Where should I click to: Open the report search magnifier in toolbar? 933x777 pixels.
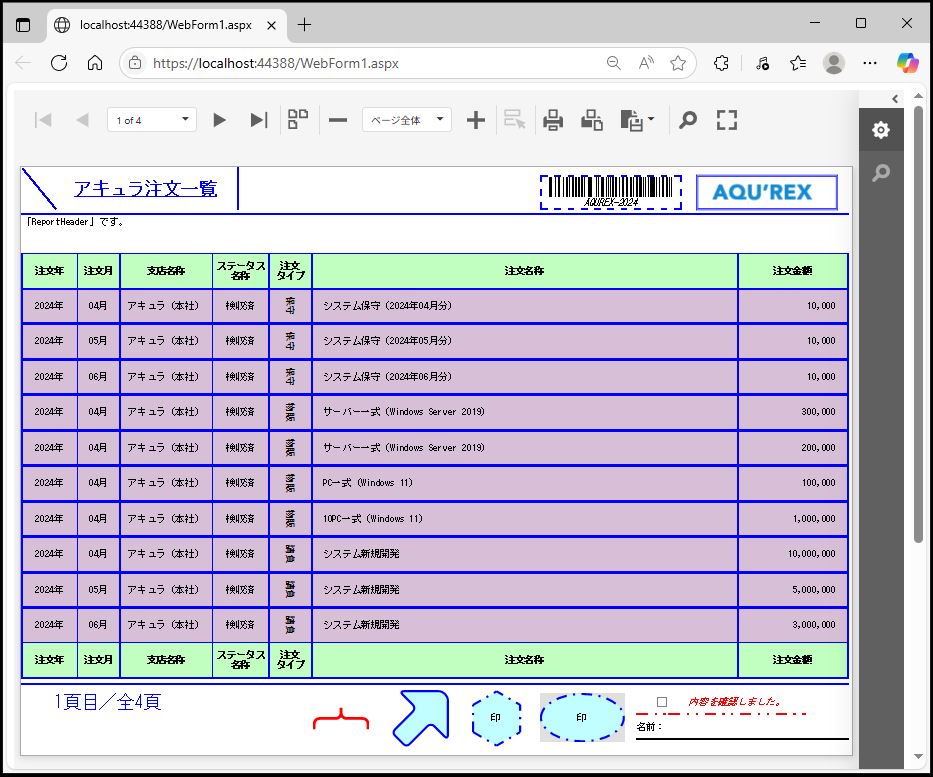(688, 120)
